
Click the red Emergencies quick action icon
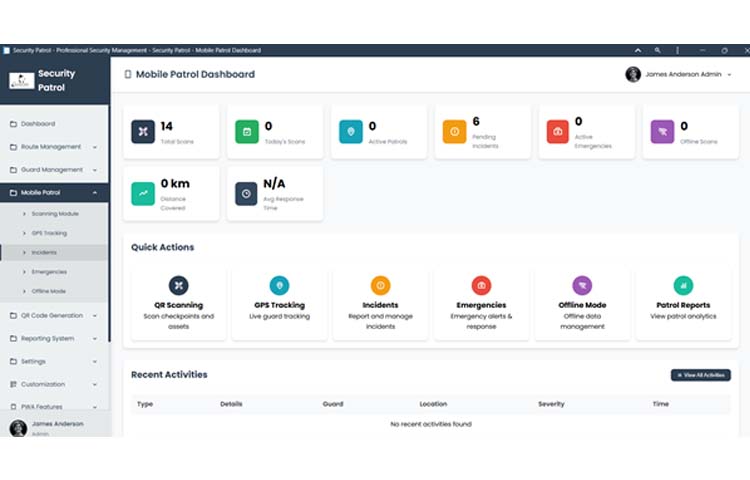click(481, 286)
